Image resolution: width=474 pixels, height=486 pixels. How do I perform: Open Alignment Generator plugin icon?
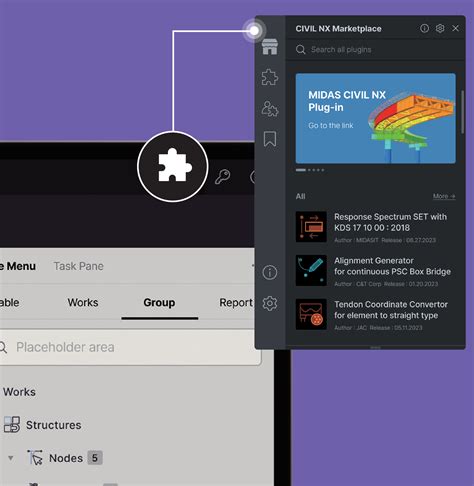click(x=311, y=270)
